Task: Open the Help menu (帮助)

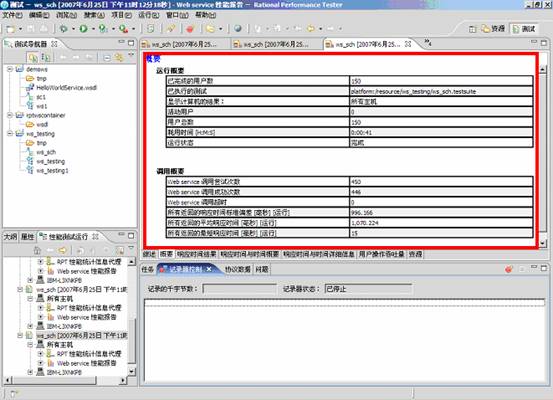Action: pos(205,15)
